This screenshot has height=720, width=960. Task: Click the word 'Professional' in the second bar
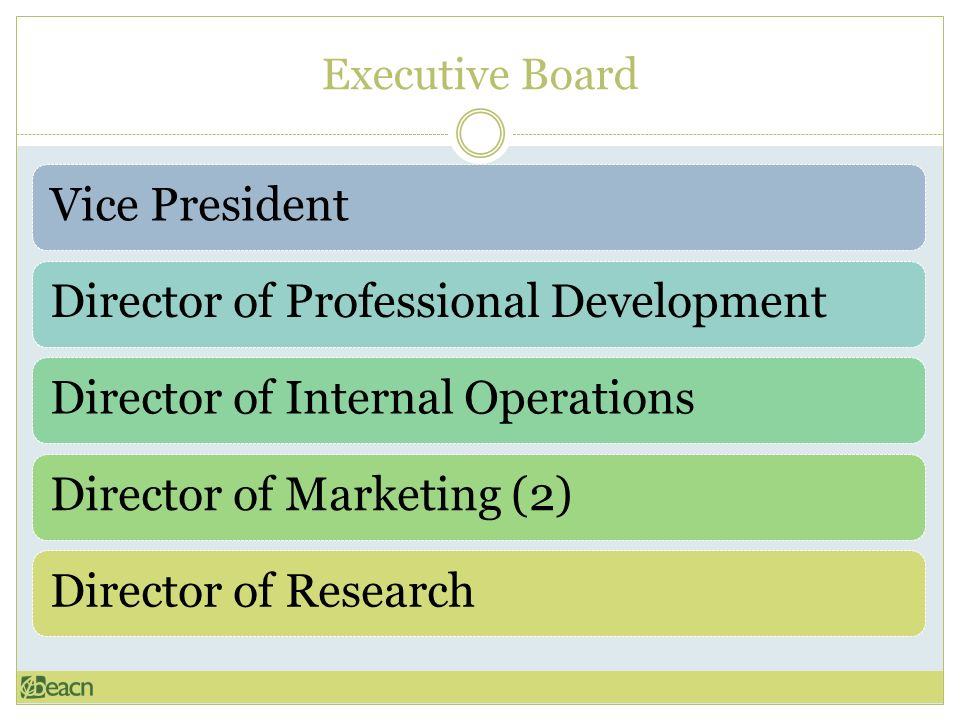point(413,301)
